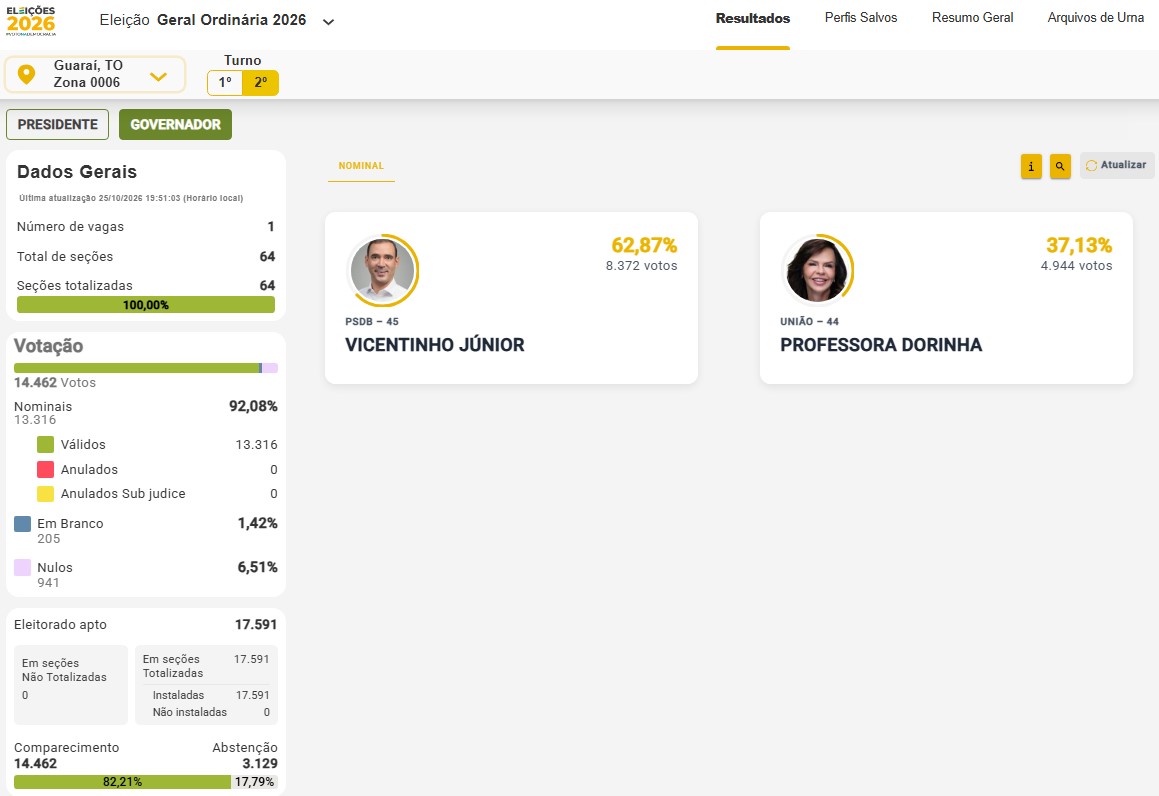Select the NOMINAL tab
Screen dimensions: 1159x796
pos(361,166)
